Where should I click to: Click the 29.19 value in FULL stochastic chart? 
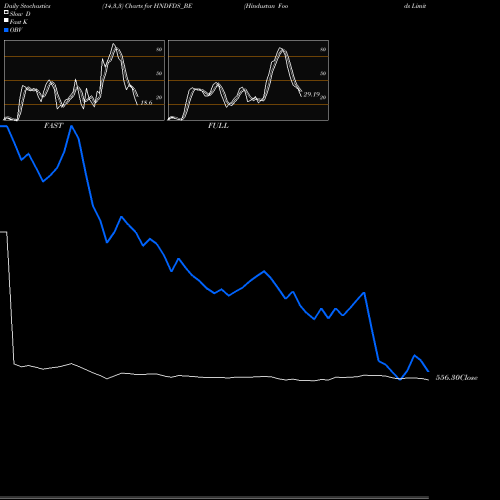tap(312, 94)
